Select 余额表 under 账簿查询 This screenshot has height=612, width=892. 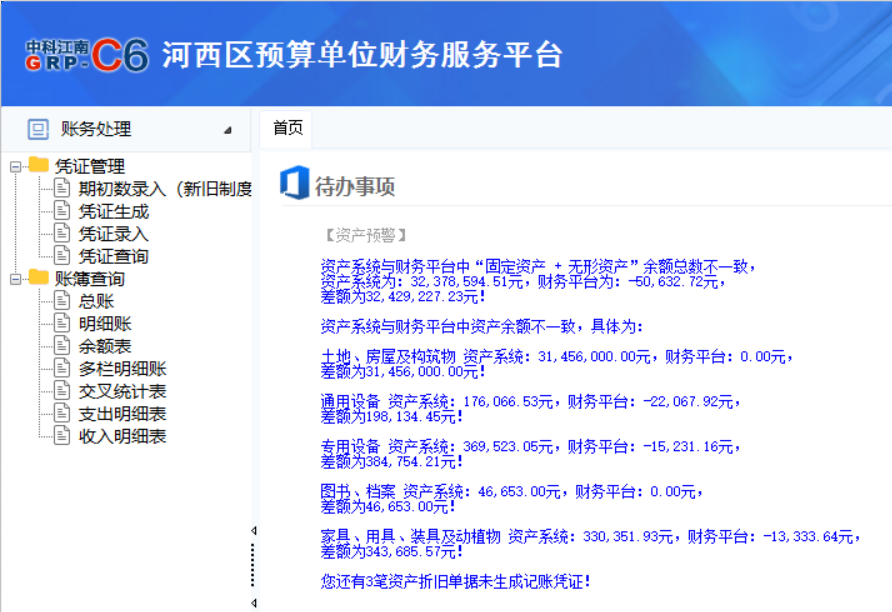[105, 346]
